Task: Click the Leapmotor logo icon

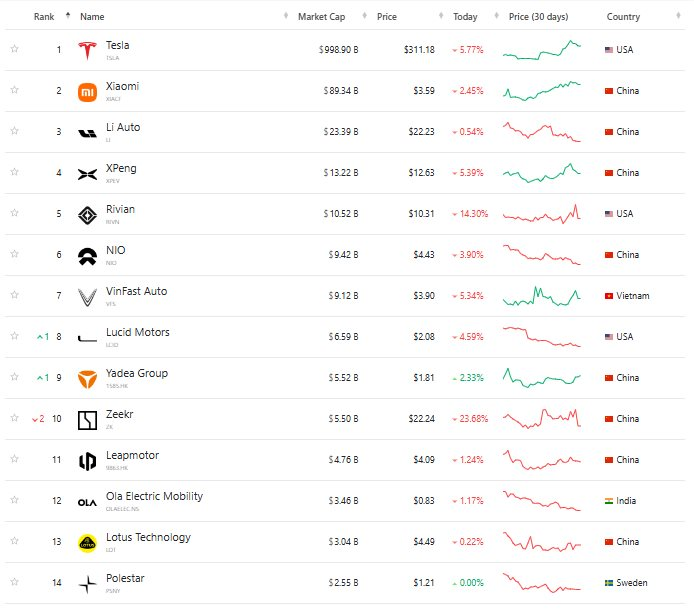Action: 88,461
